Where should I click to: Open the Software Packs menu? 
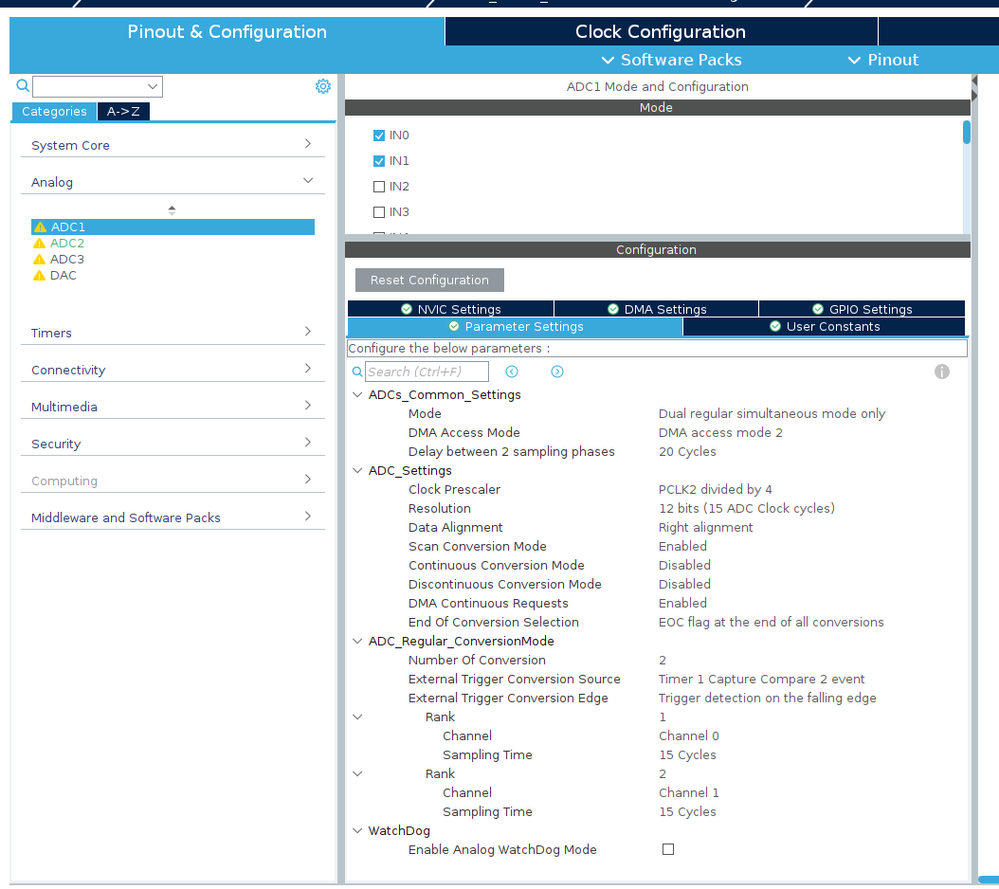coord(670,59)
